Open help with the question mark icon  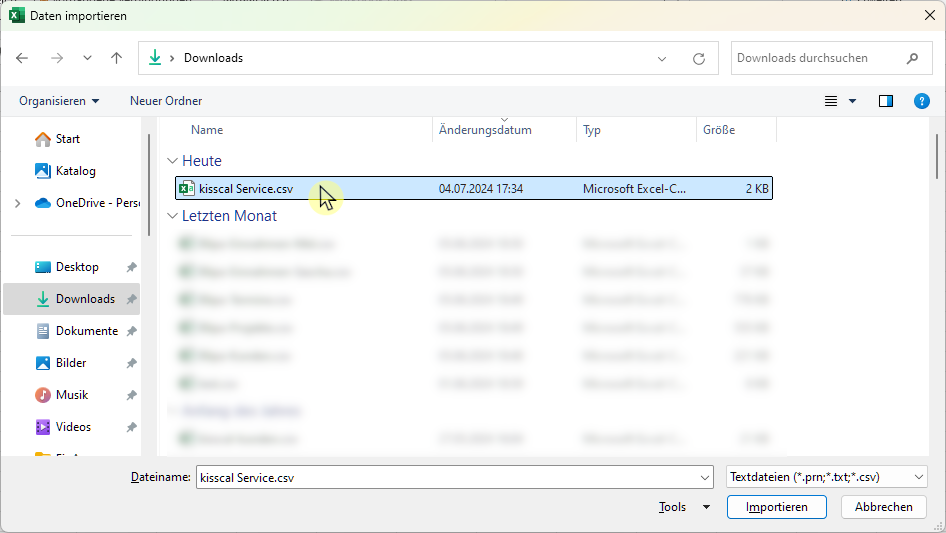tap(922, 101)
